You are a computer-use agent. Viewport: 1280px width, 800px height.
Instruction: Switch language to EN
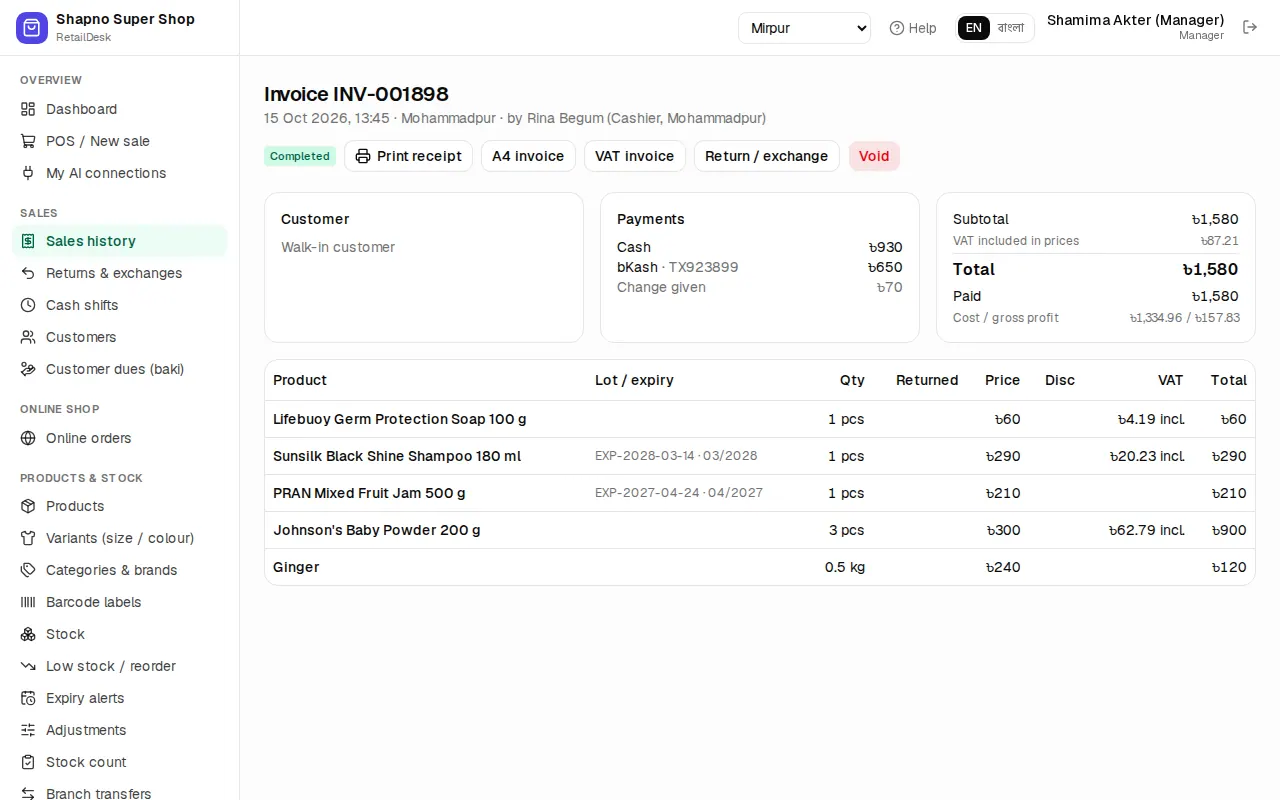(x=974, y=28)
